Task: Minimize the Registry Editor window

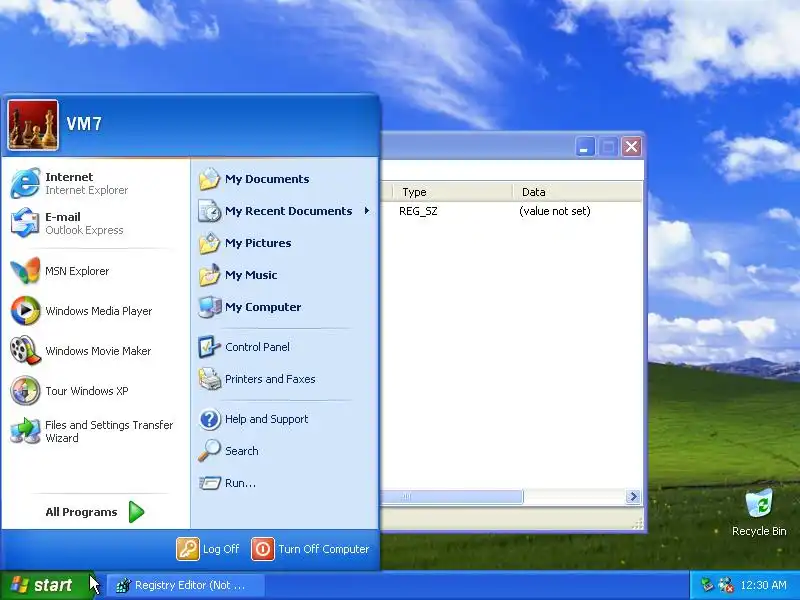Action: (585, 147)
